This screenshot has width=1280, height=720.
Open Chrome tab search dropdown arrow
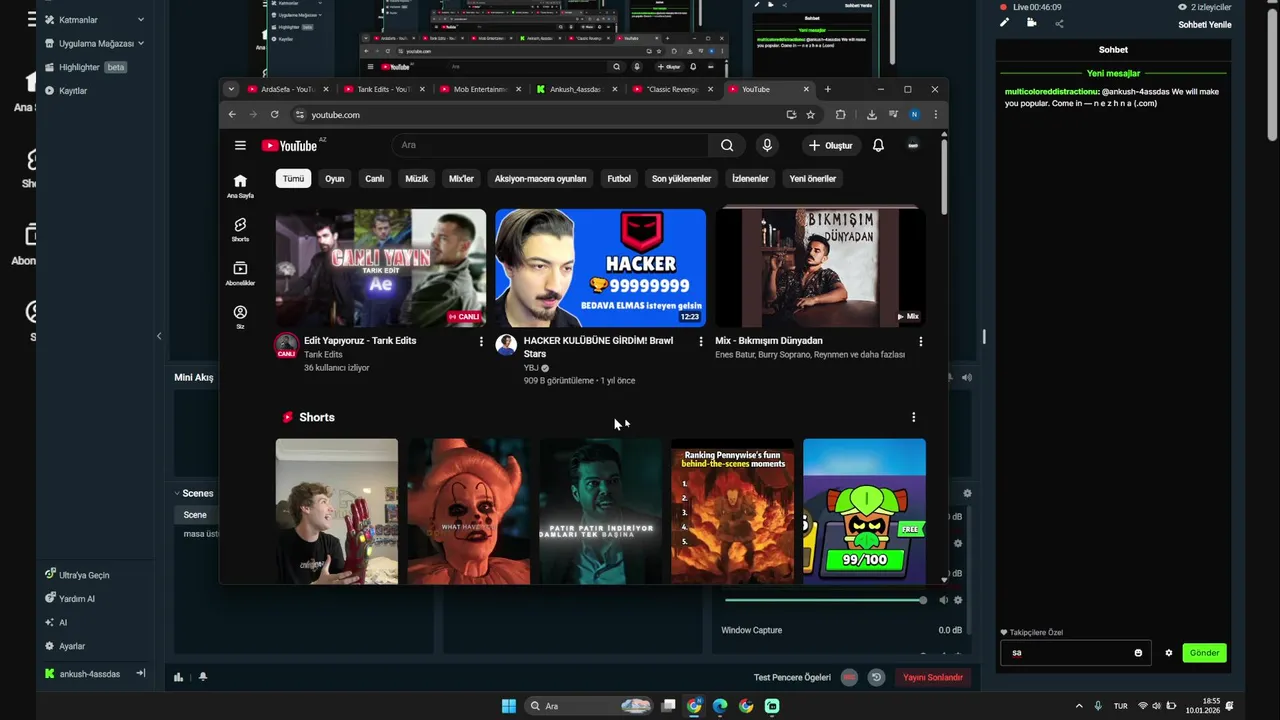click(231, 89)
